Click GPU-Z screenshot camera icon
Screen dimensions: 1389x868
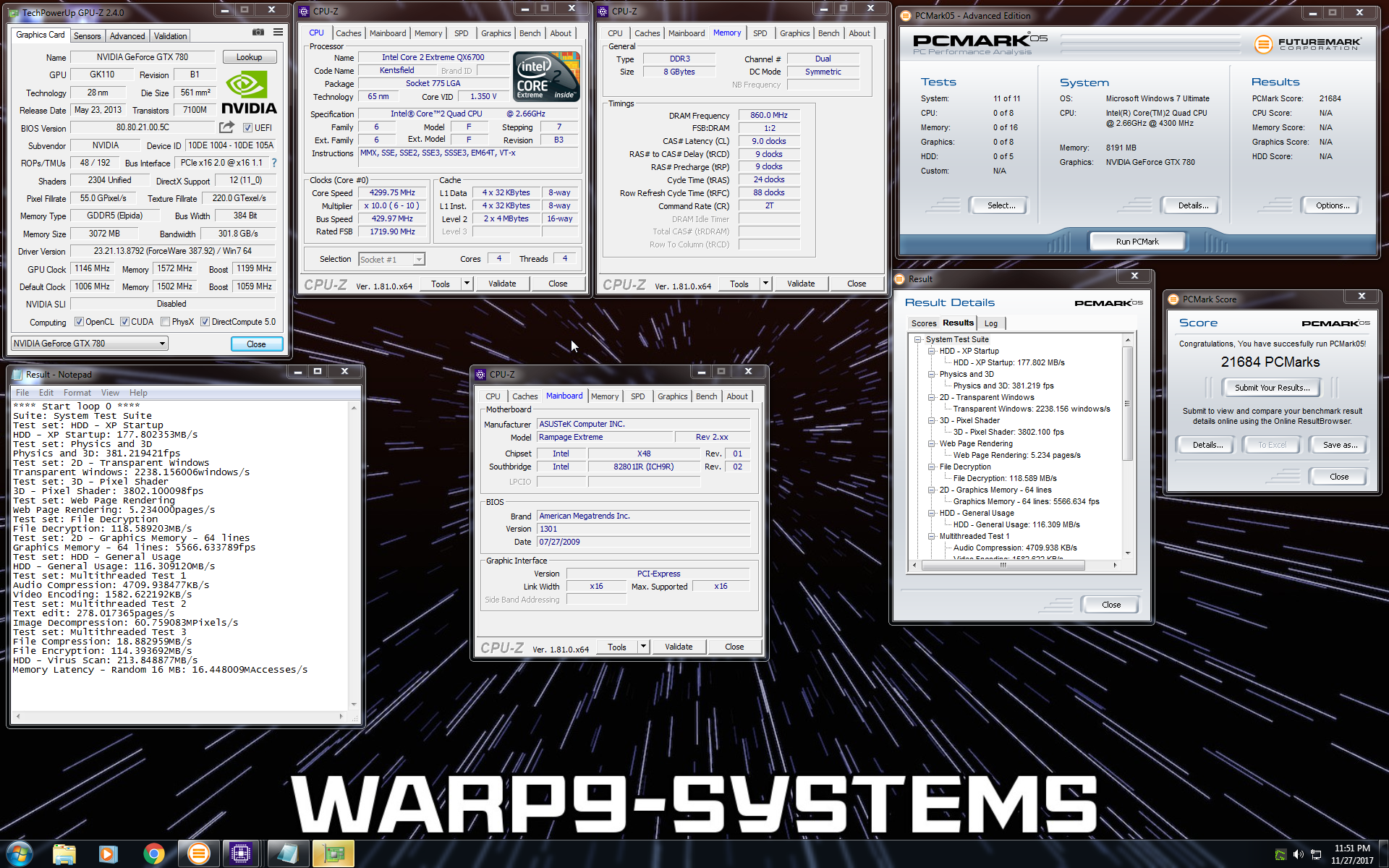click(258, 33)
